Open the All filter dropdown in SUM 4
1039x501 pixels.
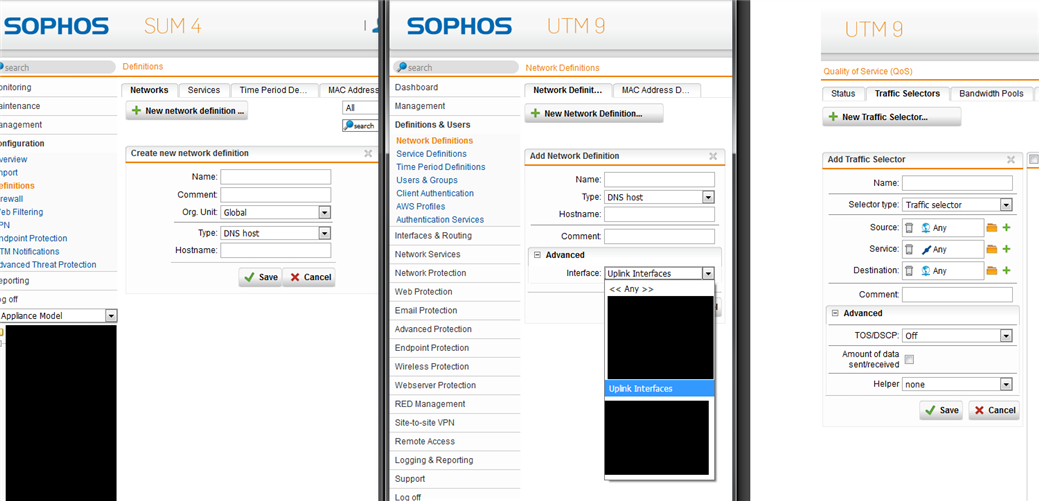[x=360, y=108]
